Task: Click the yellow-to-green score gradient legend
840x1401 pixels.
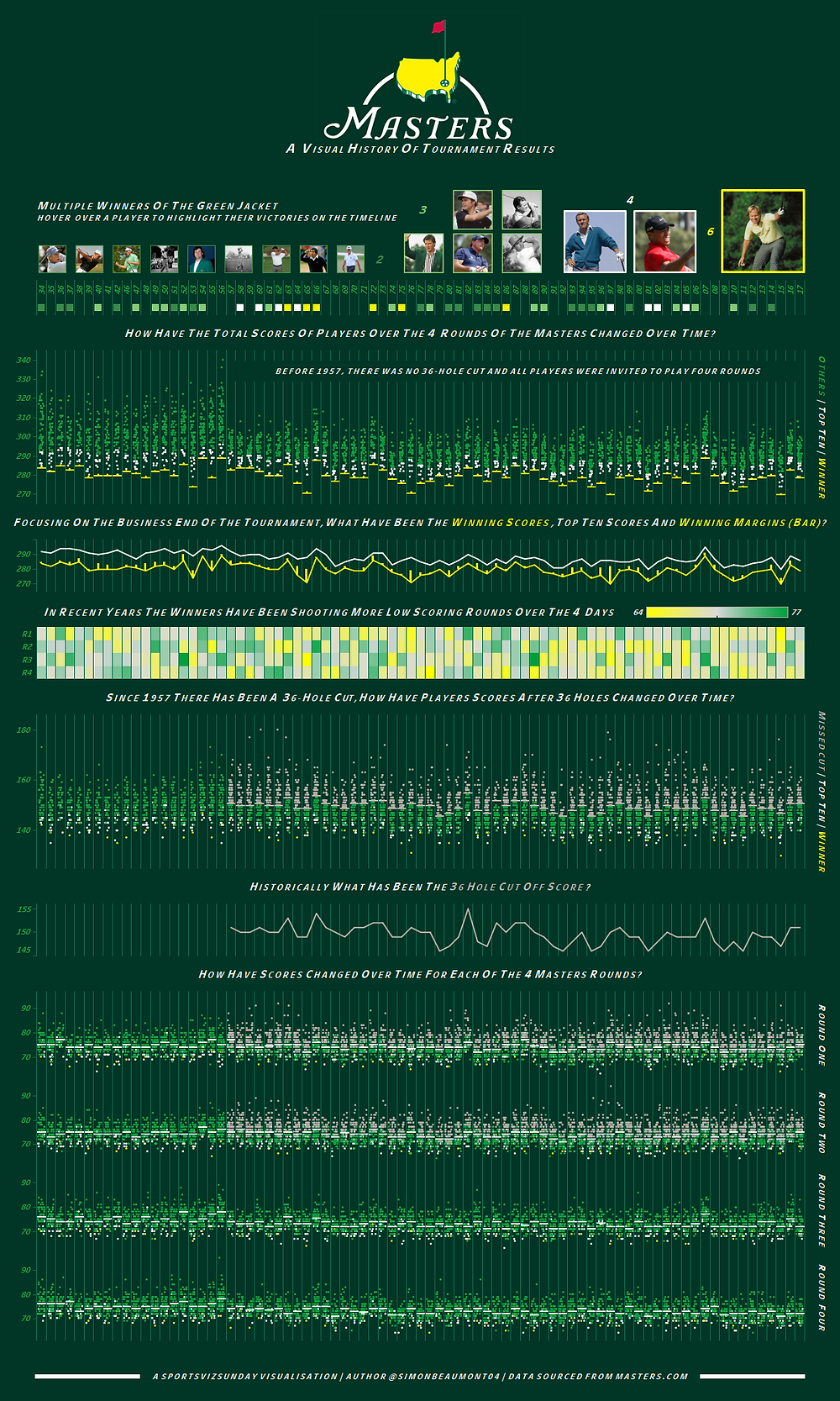Action: coord(717,612)
